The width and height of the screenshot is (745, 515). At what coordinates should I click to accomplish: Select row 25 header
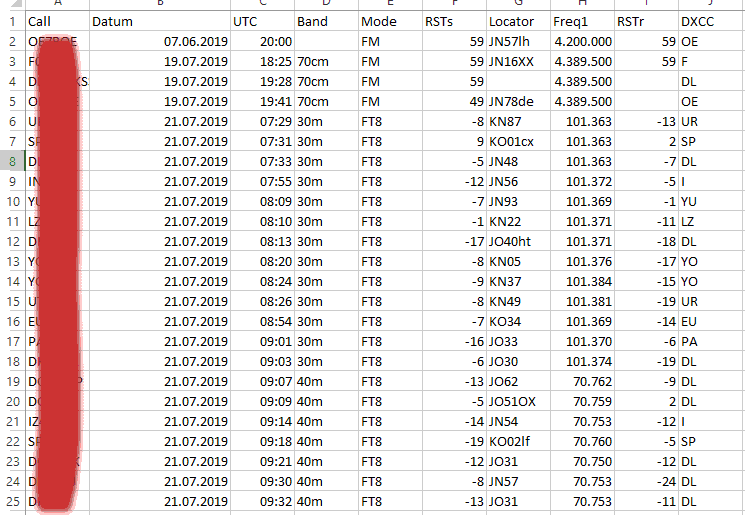[12, 502]
